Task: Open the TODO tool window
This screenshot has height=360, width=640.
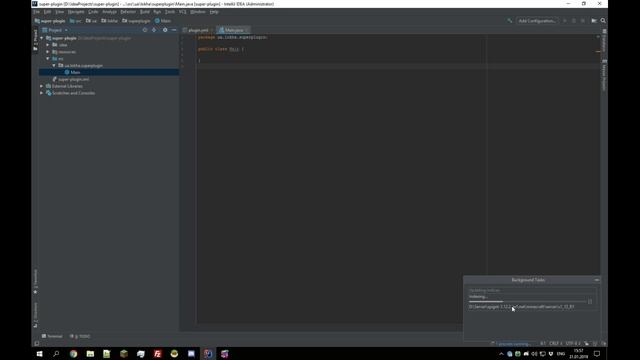Action: (x=80, y=336)
